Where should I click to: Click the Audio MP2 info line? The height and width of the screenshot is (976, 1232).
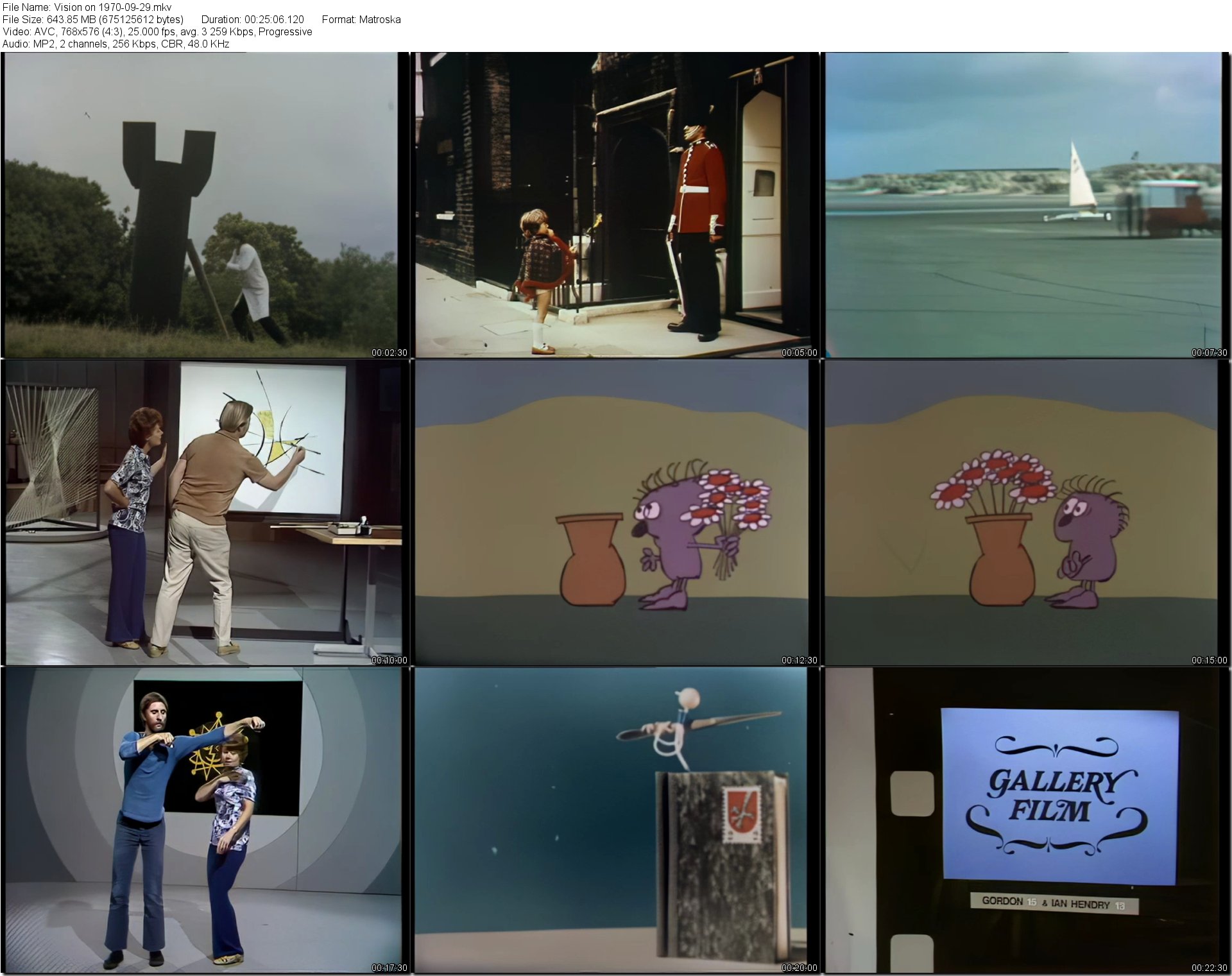tap(116, 44)
